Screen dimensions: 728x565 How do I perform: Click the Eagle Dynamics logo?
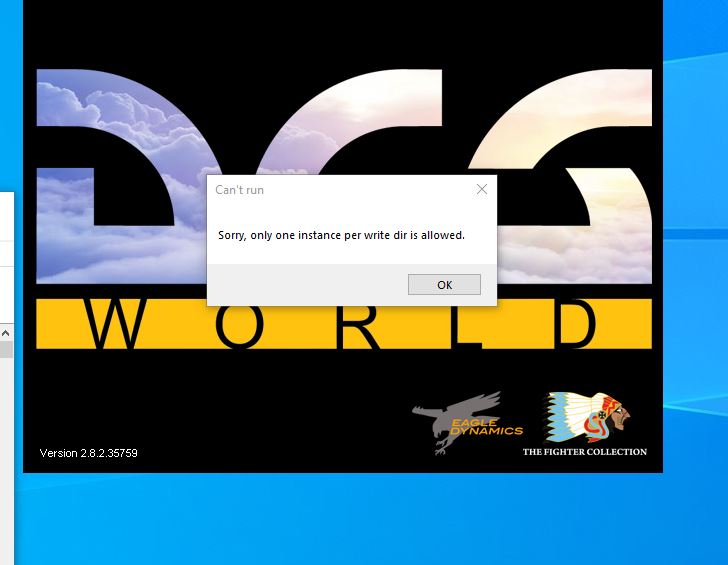point(467,423)
